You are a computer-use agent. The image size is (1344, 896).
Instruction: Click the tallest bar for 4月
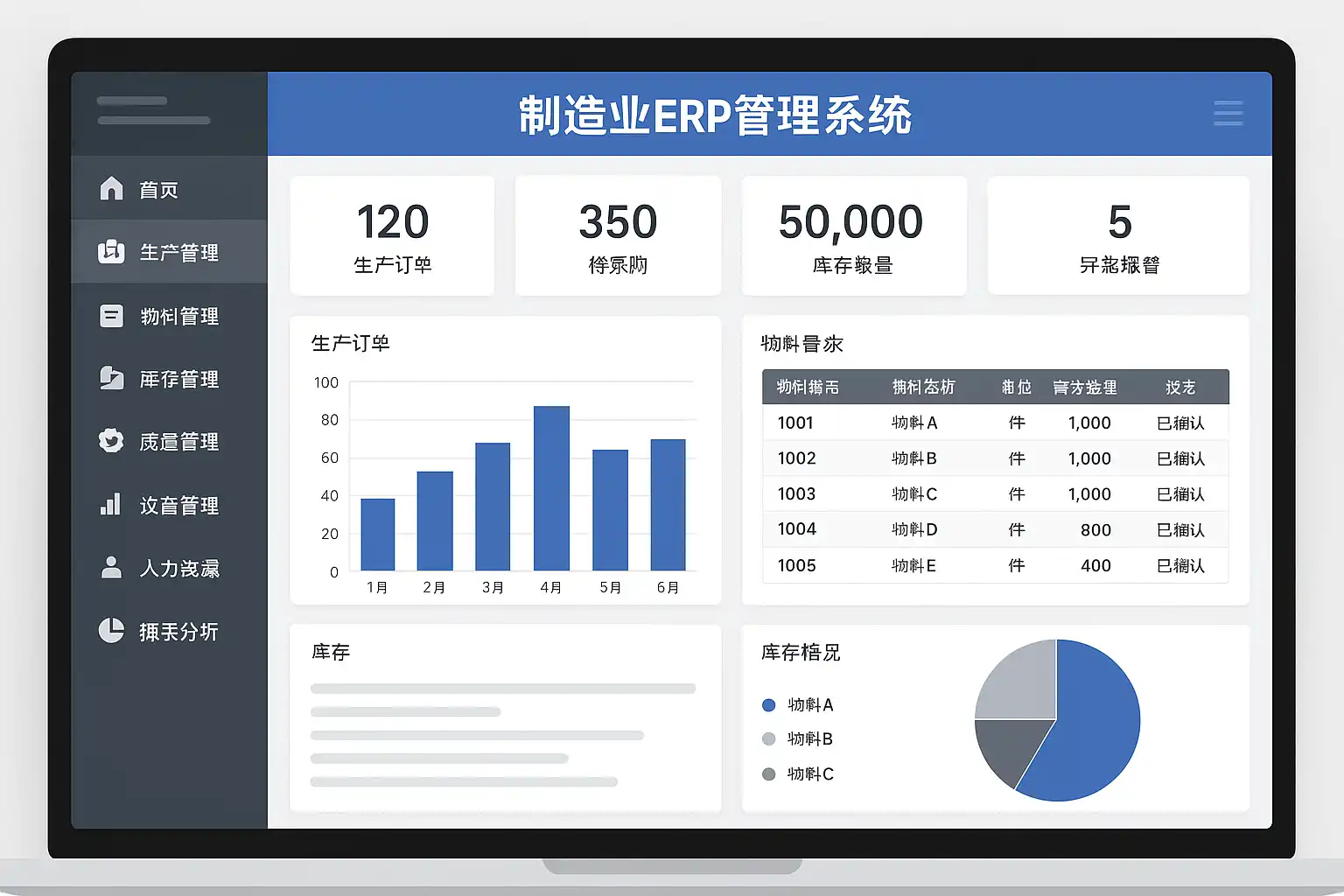coord(551,488)
